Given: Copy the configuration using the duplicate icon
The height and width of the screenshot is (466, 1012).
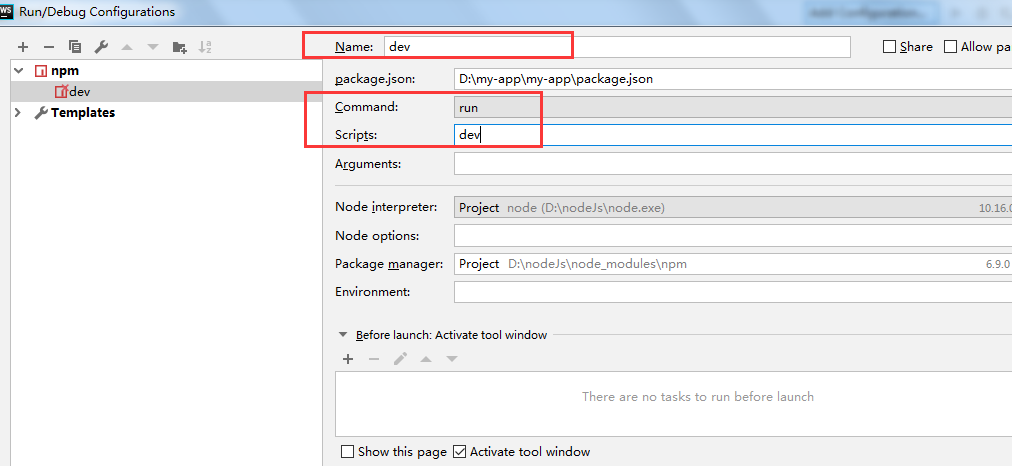Looking at the screenshot, I should 75,46.
